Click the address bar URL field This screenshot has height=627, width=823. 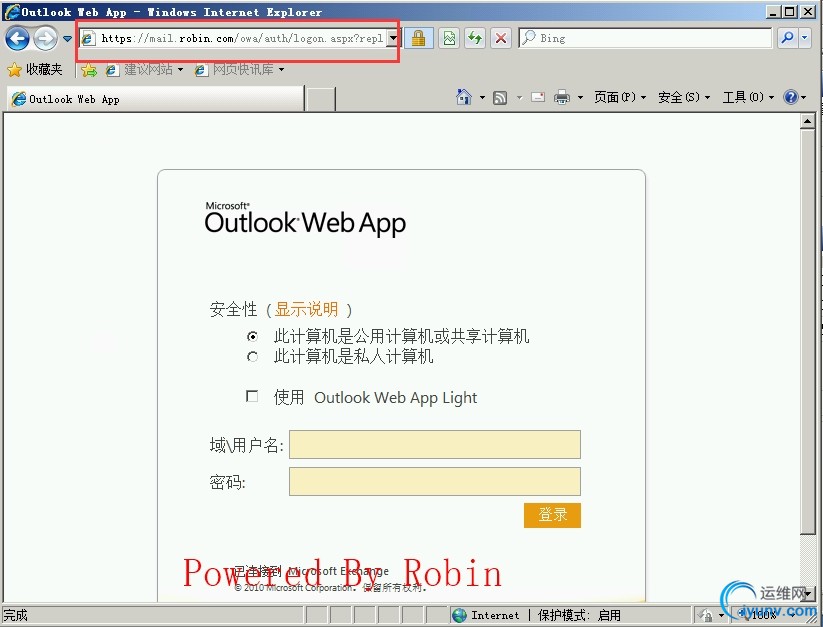click(243, 38)
